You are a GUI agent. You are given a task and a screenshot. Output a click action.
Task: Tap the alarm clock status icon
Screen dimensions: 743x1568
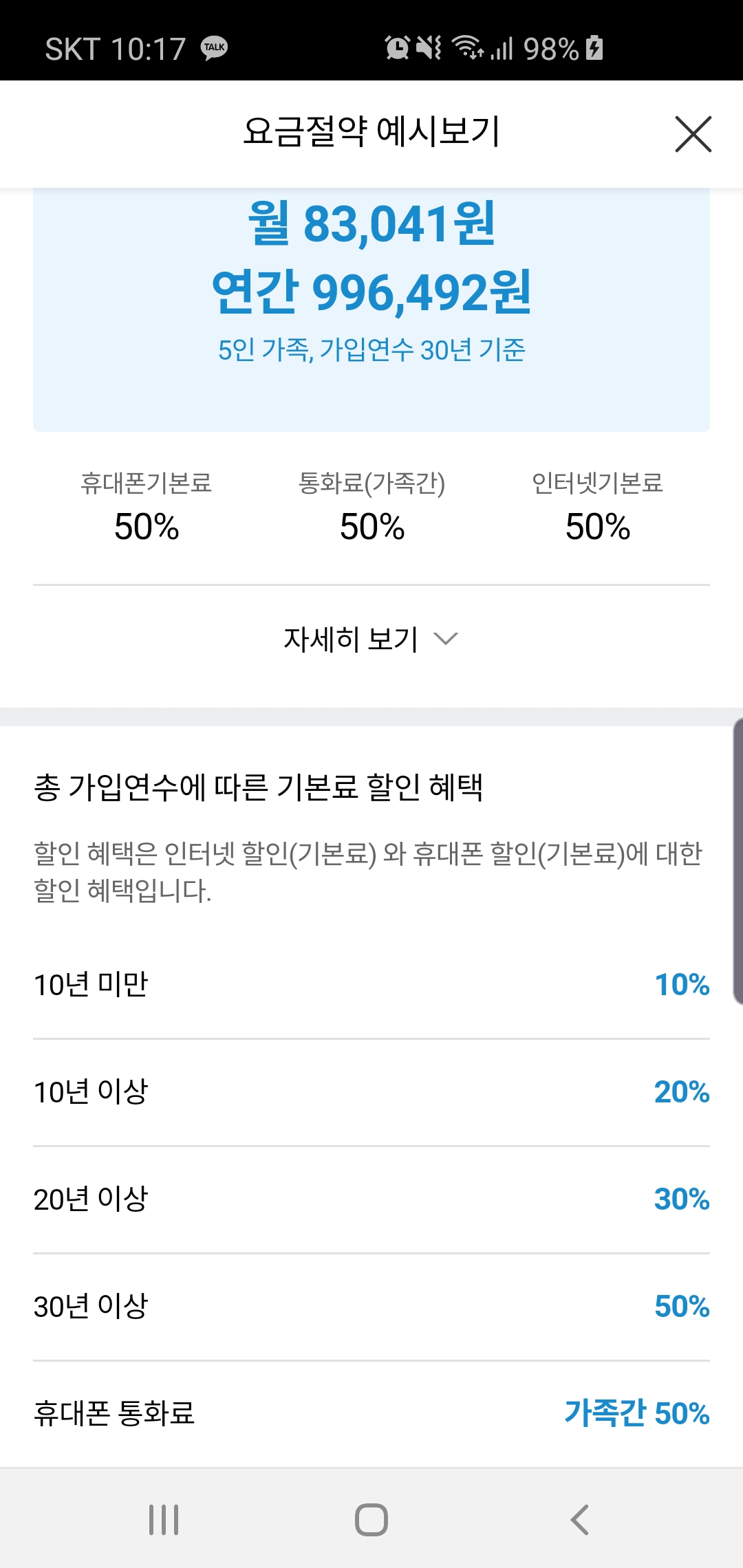point(397,48)
